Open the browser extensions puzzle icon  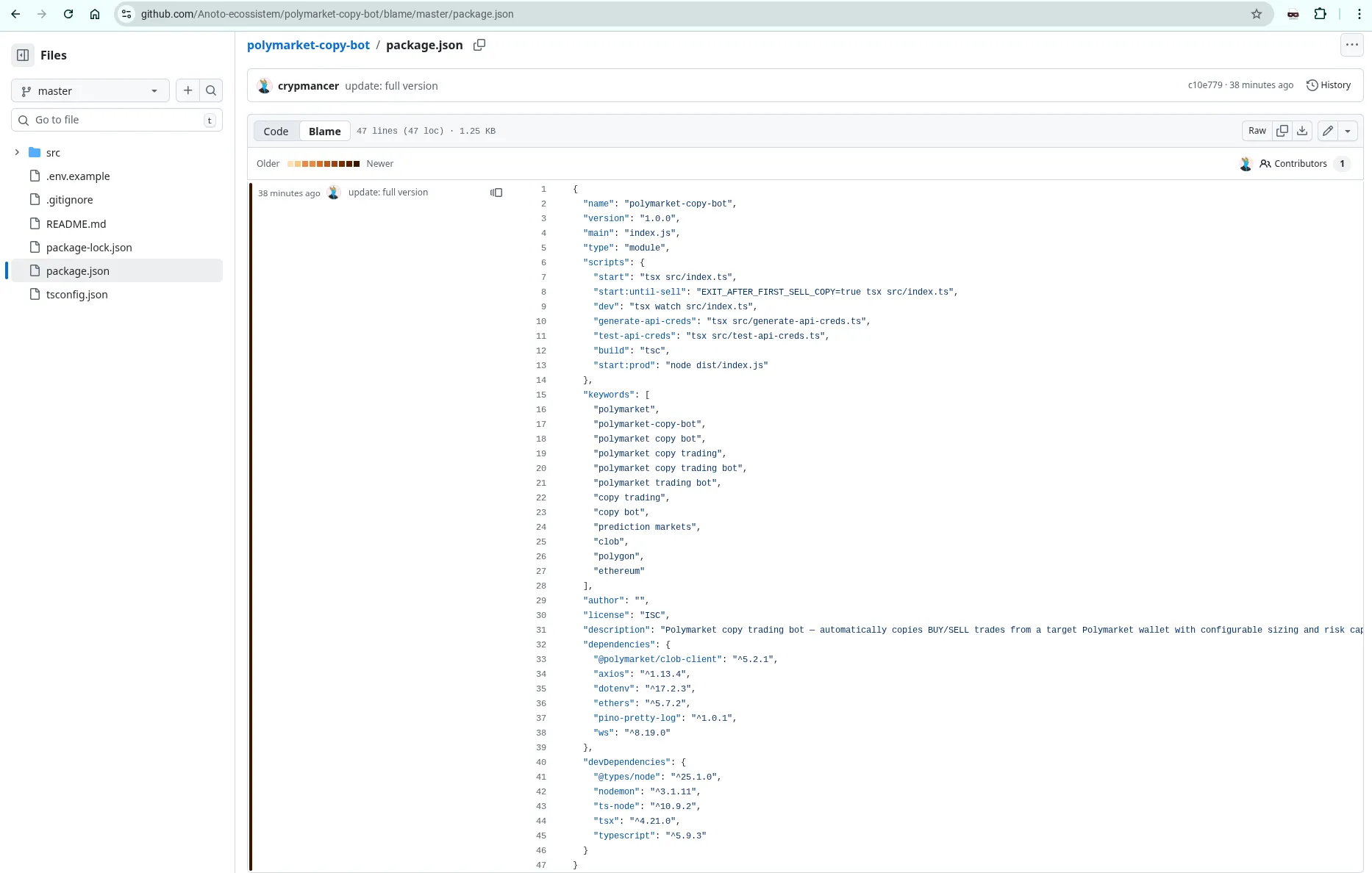tap(1321, 13)
